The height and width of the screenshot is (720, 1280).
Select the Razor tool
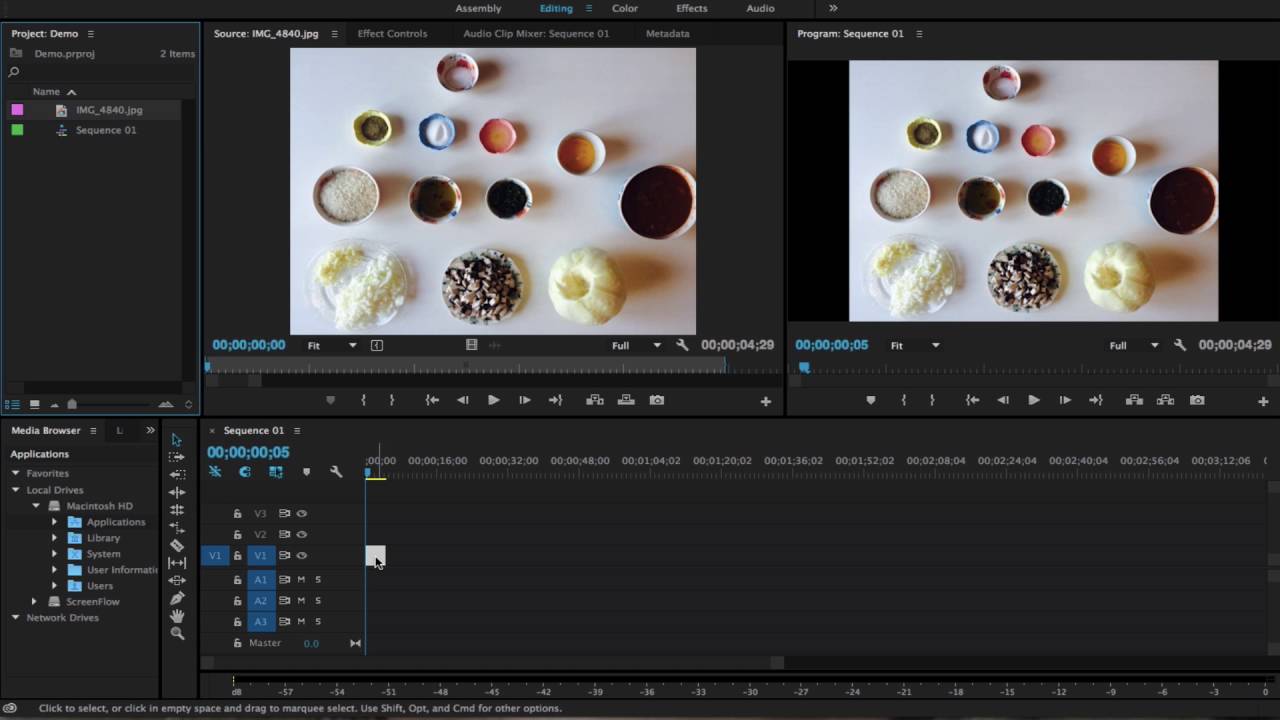pyautogui.click(x=177, y=545)
